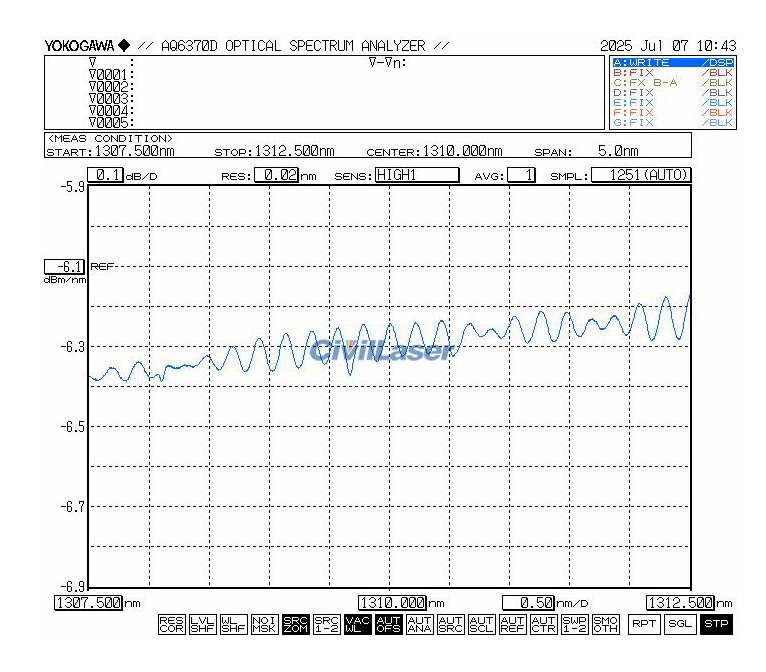Viewport: 766px width, 672px height.
Task: Click the WL SHF wavelength shift icon
Action: [232, 625]
